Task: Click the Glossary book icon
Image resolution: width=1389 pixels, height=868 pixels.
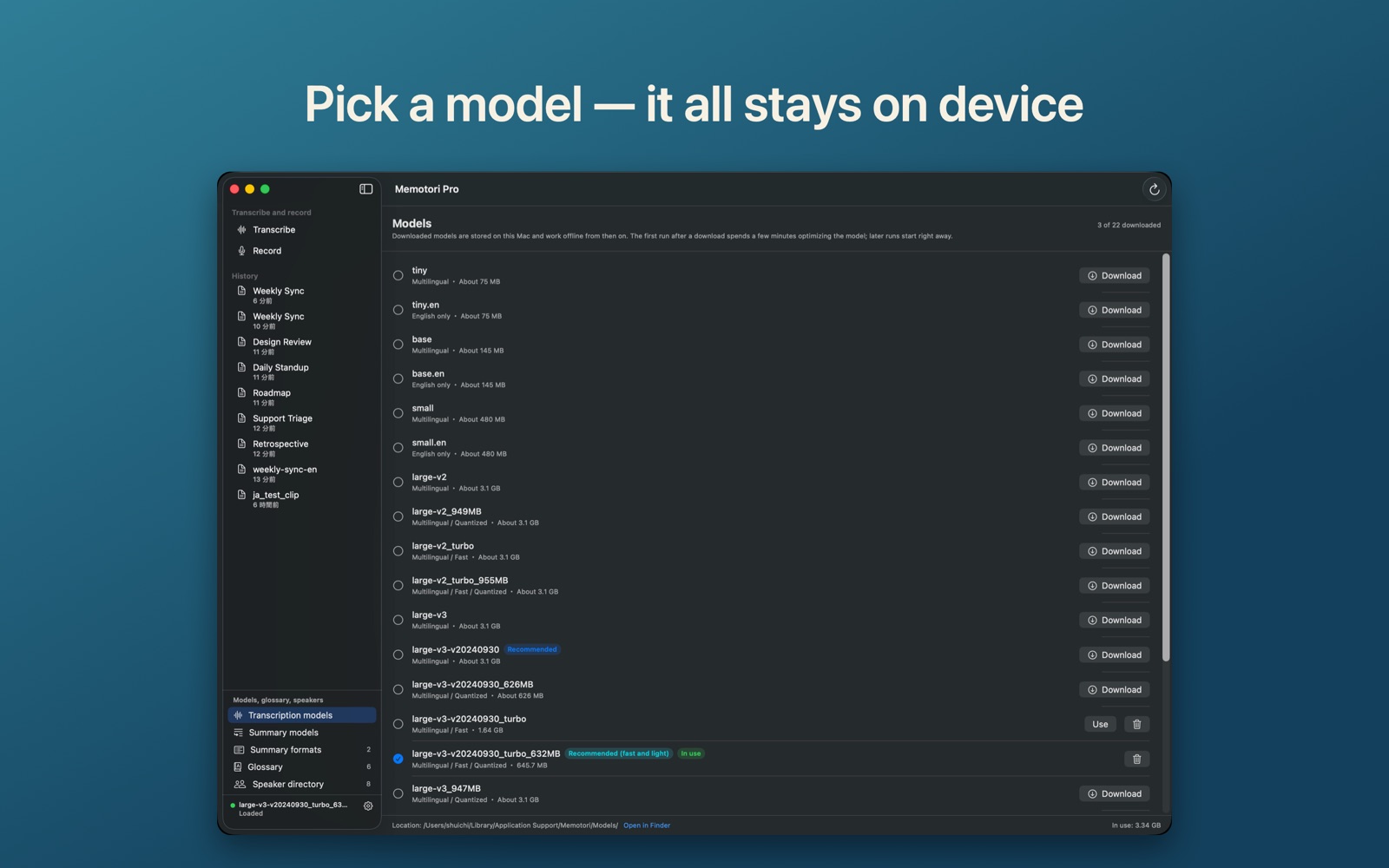Action: click(238, 767)
